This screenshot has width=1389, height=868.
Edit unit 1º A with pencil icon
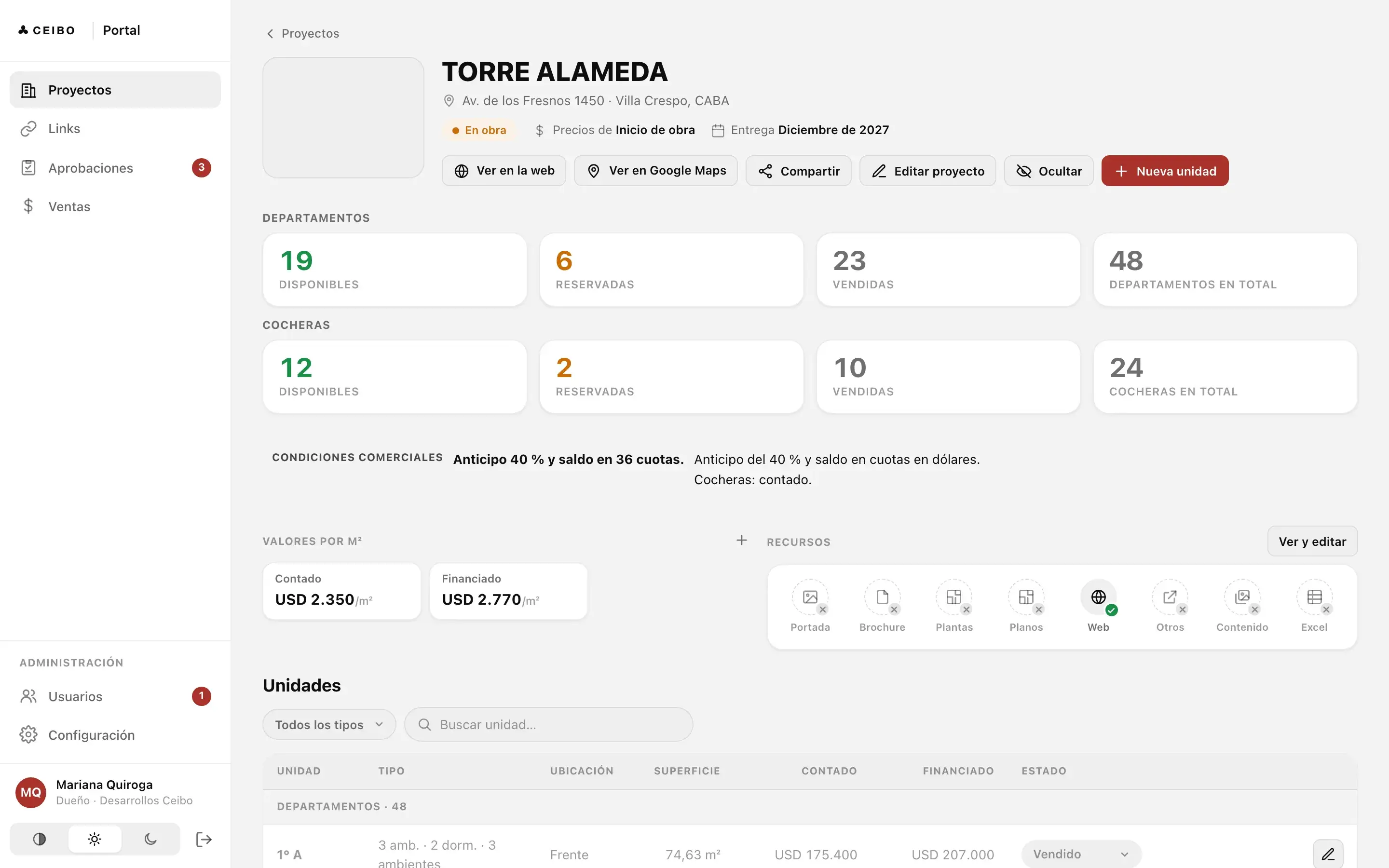point(1328,854)
